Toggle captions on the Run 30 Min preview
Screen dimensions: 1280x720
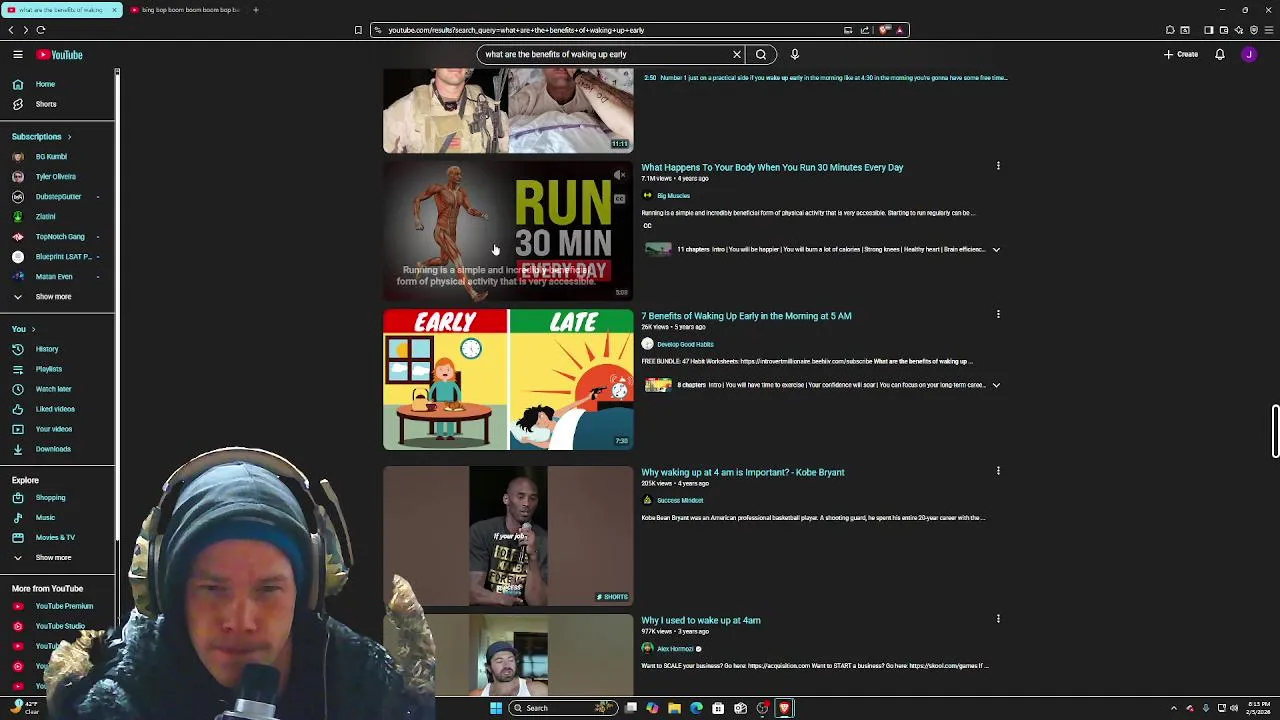pos(620,199)
